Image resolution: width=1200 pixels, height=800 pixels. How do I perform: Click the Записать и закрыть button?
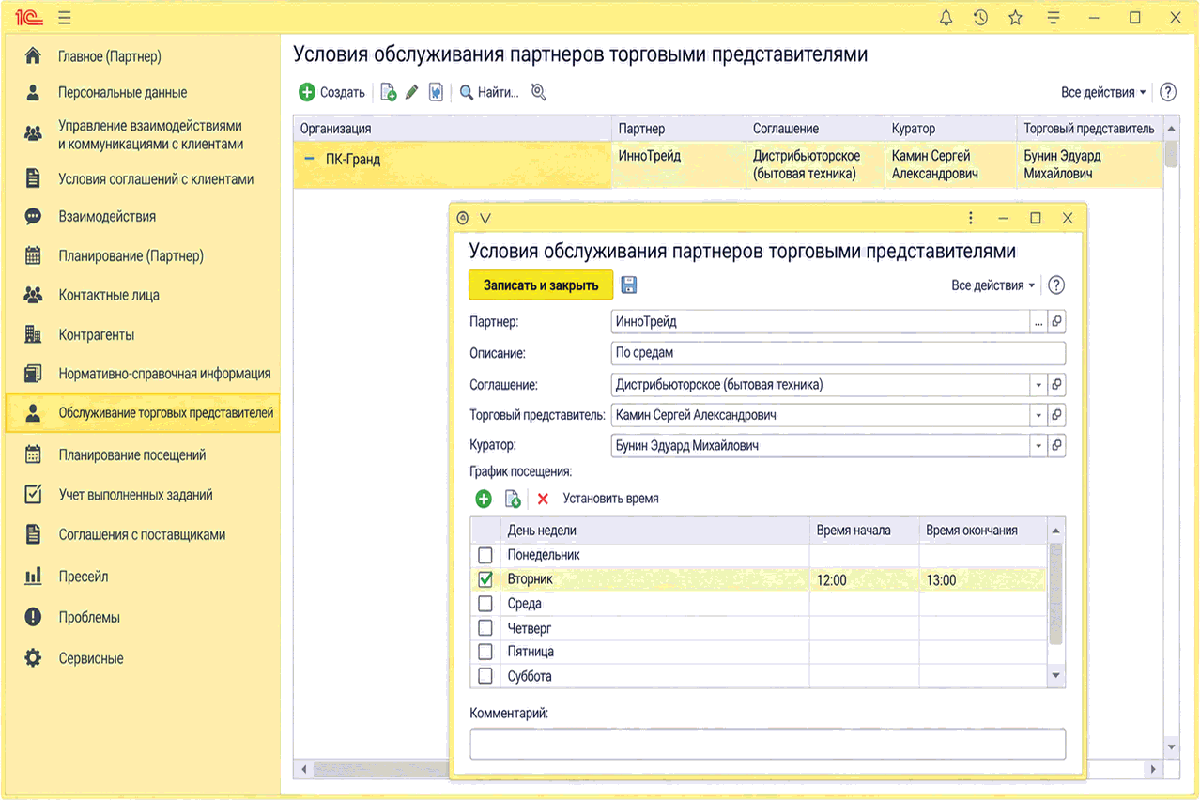click(541, 285)
